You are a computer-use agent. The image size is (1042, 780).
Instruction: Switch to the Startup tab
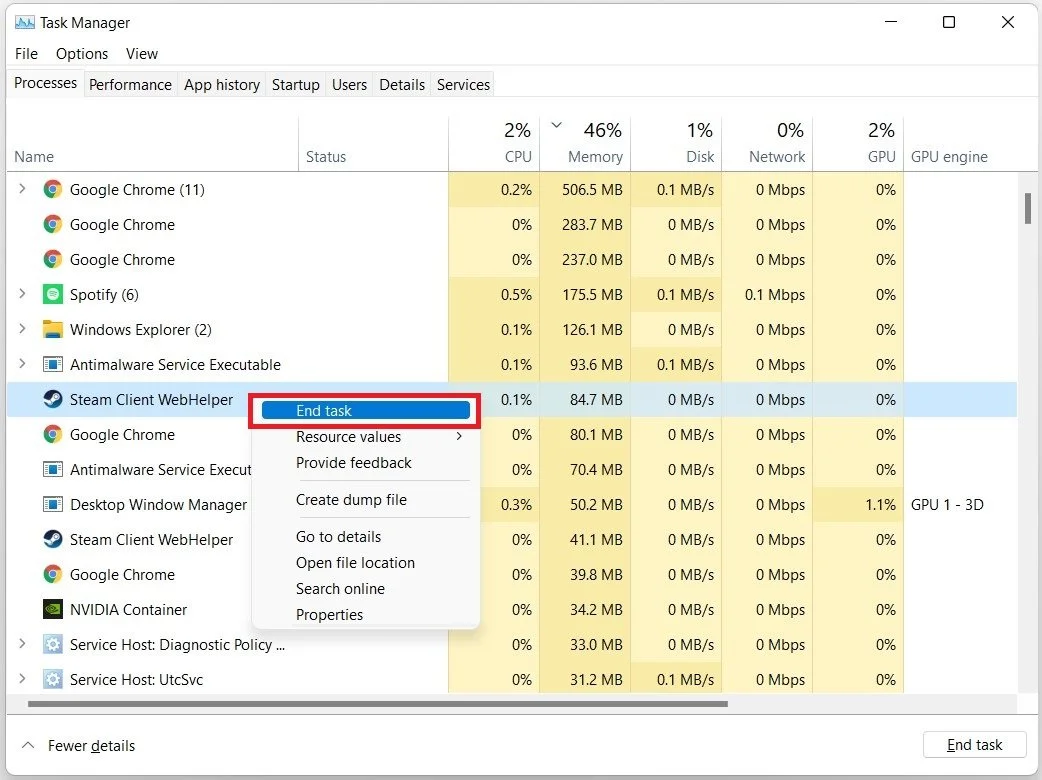pyautogui.click(x=296, y=84)
